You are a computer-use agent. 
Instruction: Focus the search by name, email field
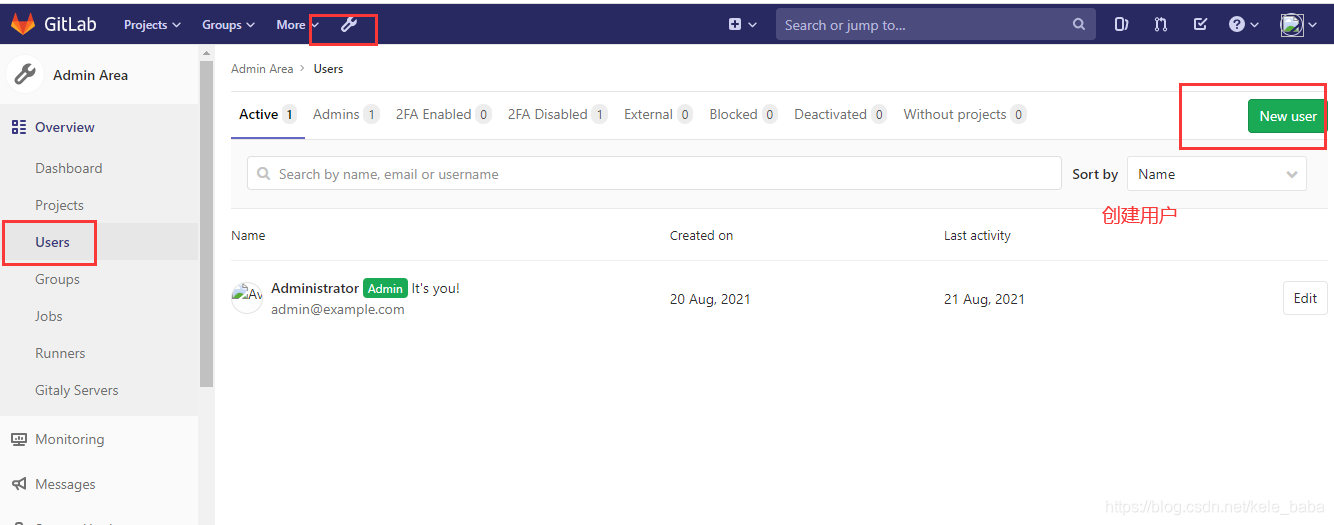pos(654,173)
